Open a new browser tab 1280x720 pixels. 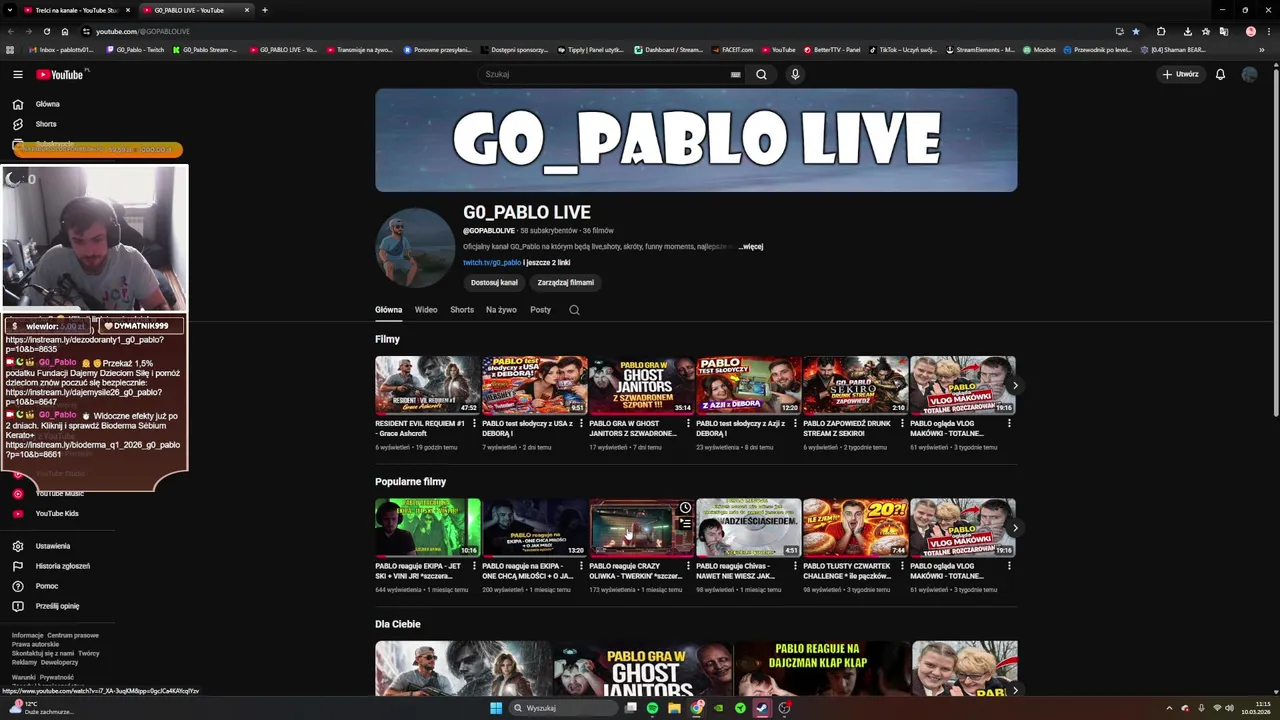(265, 10)
